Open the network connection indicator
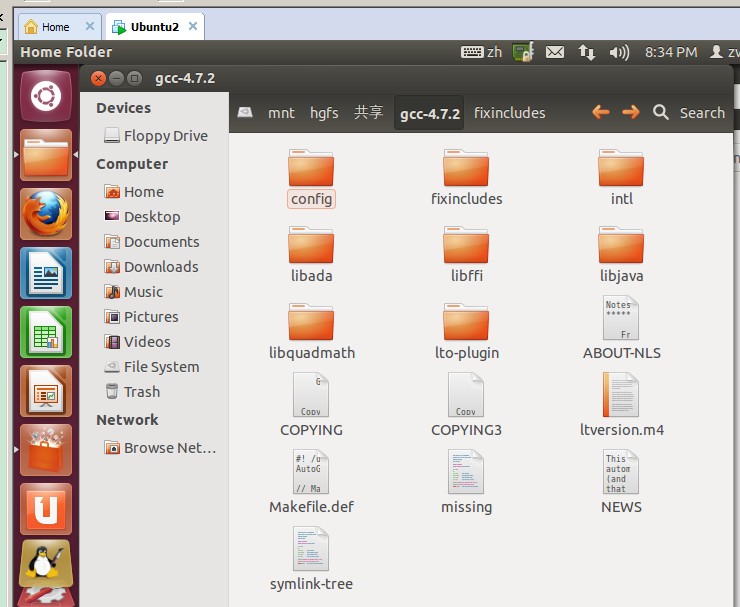740x607 pixels. click(x=587, y=52)
